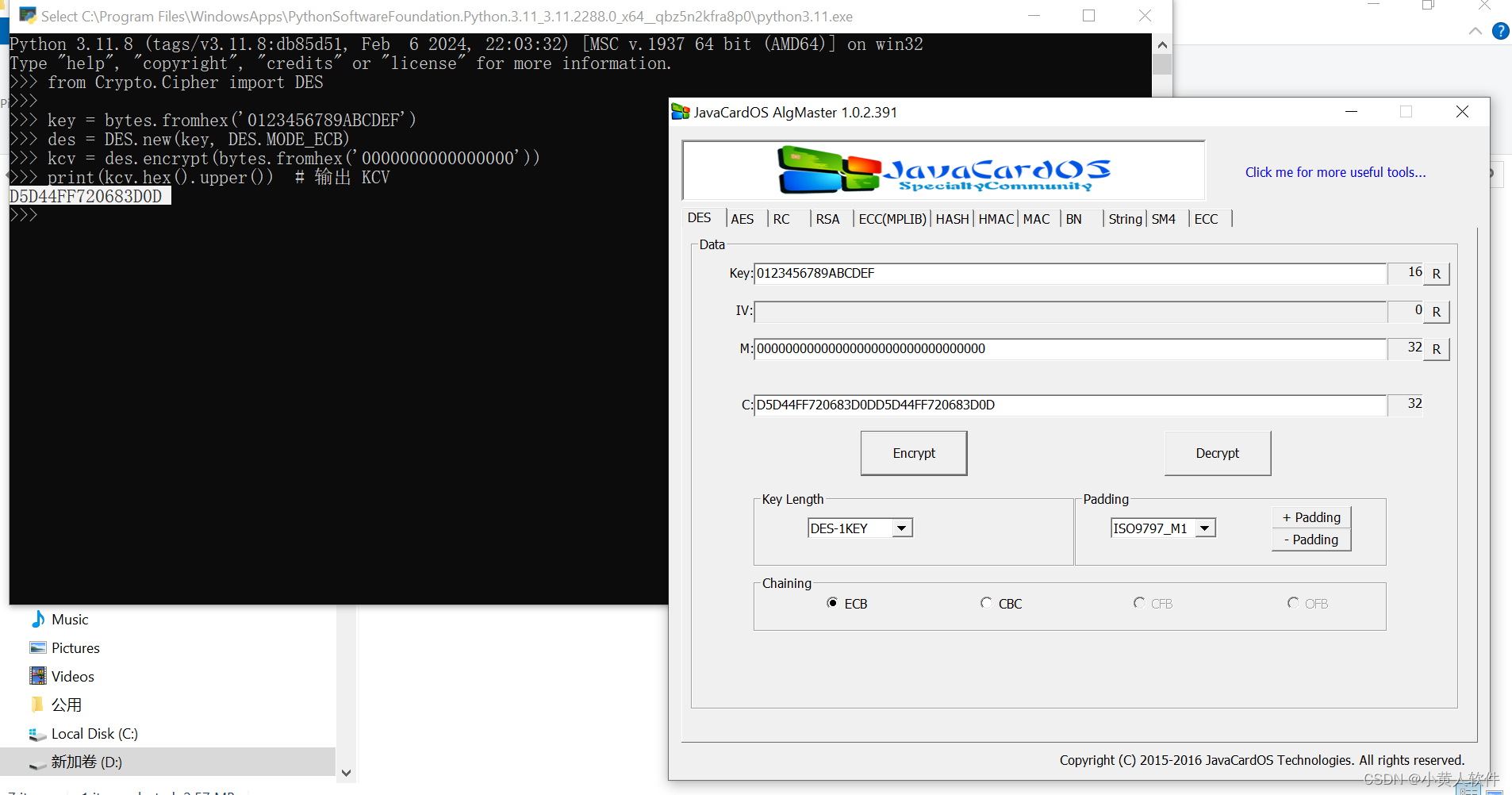Open the ISO9797_M1 padding dropdown
1512x795 pixels.
[x=1205, y=528]
